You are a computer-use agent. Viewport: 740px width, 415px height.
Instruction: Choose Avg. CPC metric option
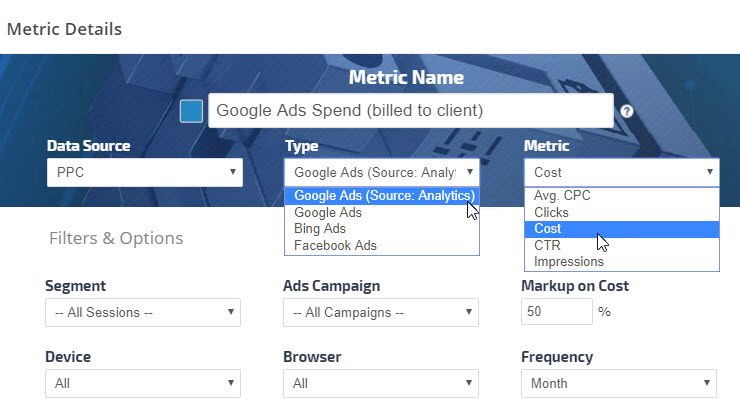click(x=562, y=196)
